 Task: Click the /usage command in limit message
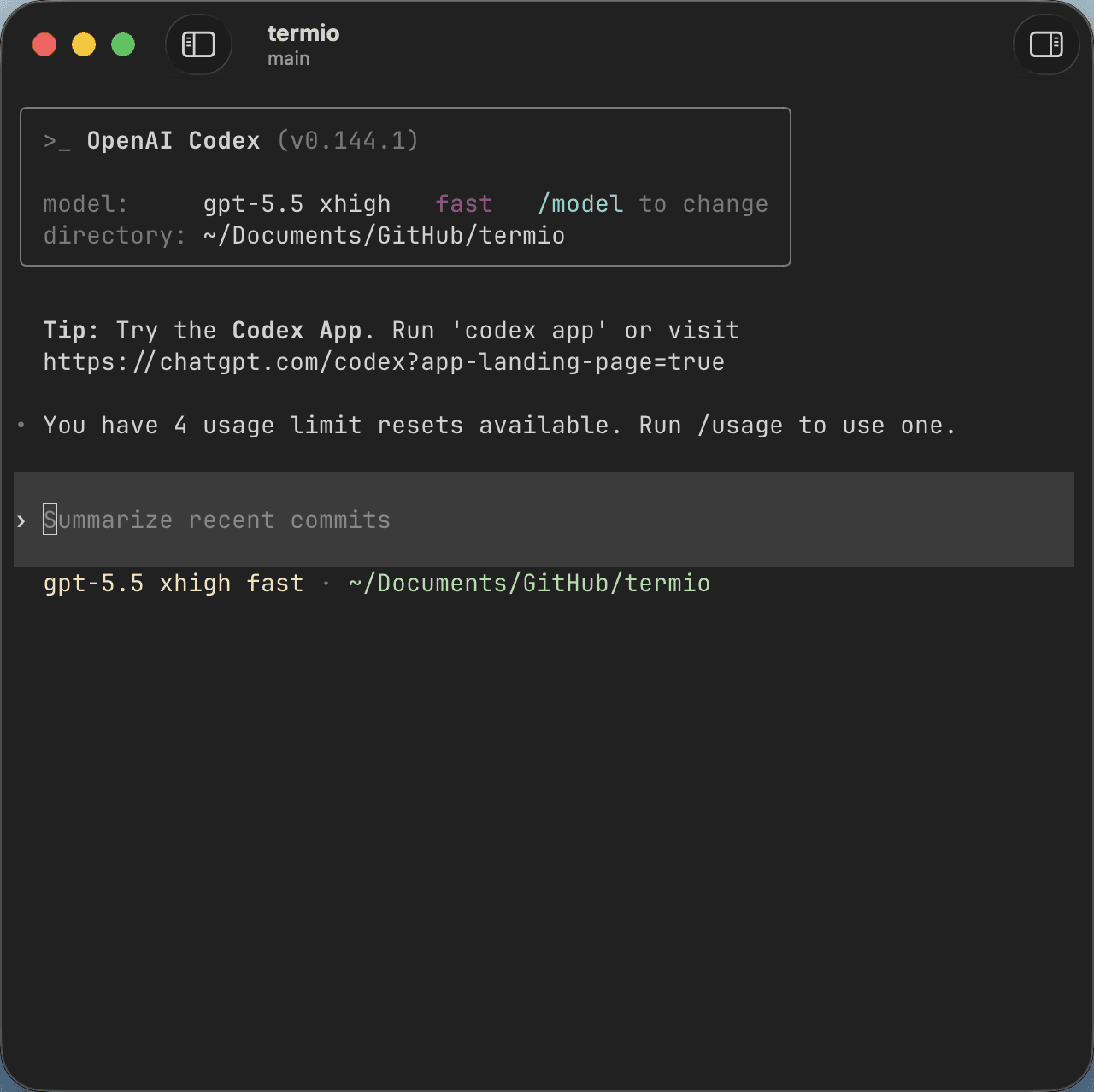(x=740, y=426)
